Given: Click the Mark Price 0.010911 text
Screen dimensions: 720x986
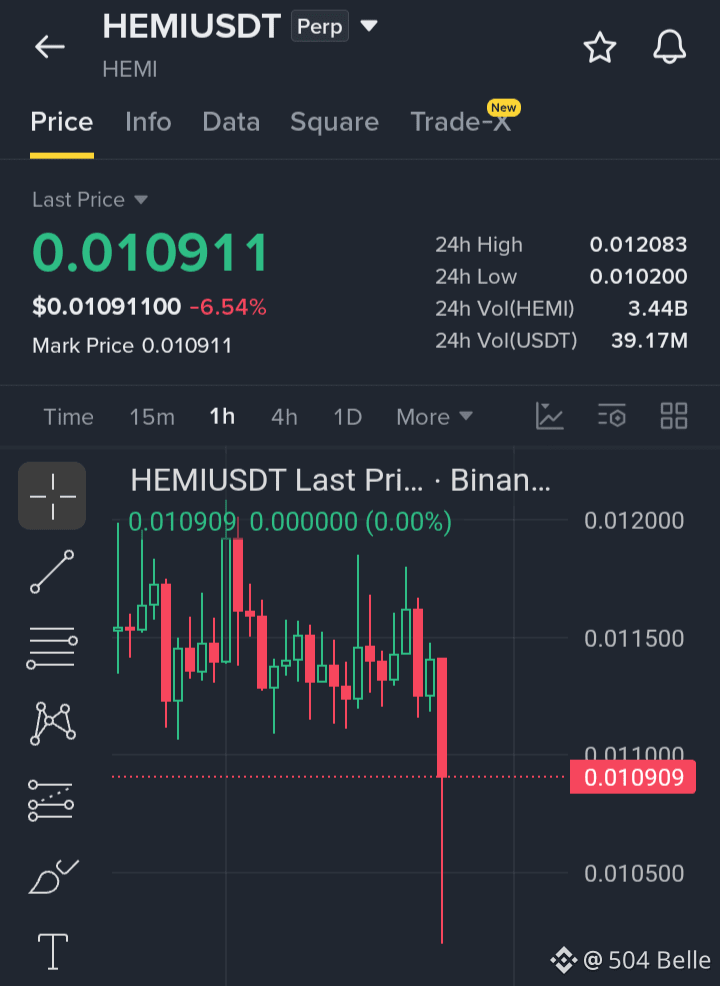Looking at the screenshot, I should [132, 346].
